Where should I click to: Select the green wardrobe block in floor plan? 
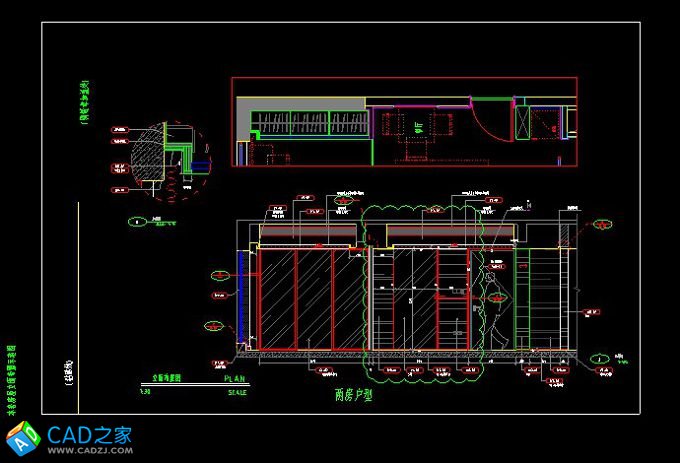tap(300, 124)
